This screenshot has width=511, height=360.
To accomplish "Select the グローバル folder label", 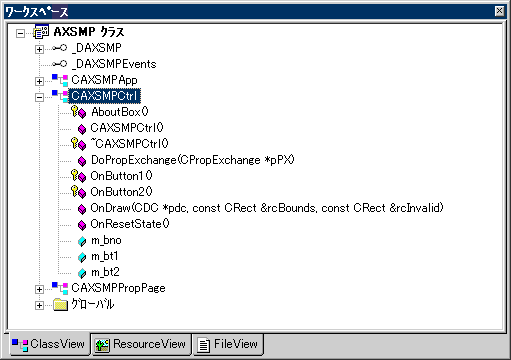I will pyautogui.click(x=93, y=304).
